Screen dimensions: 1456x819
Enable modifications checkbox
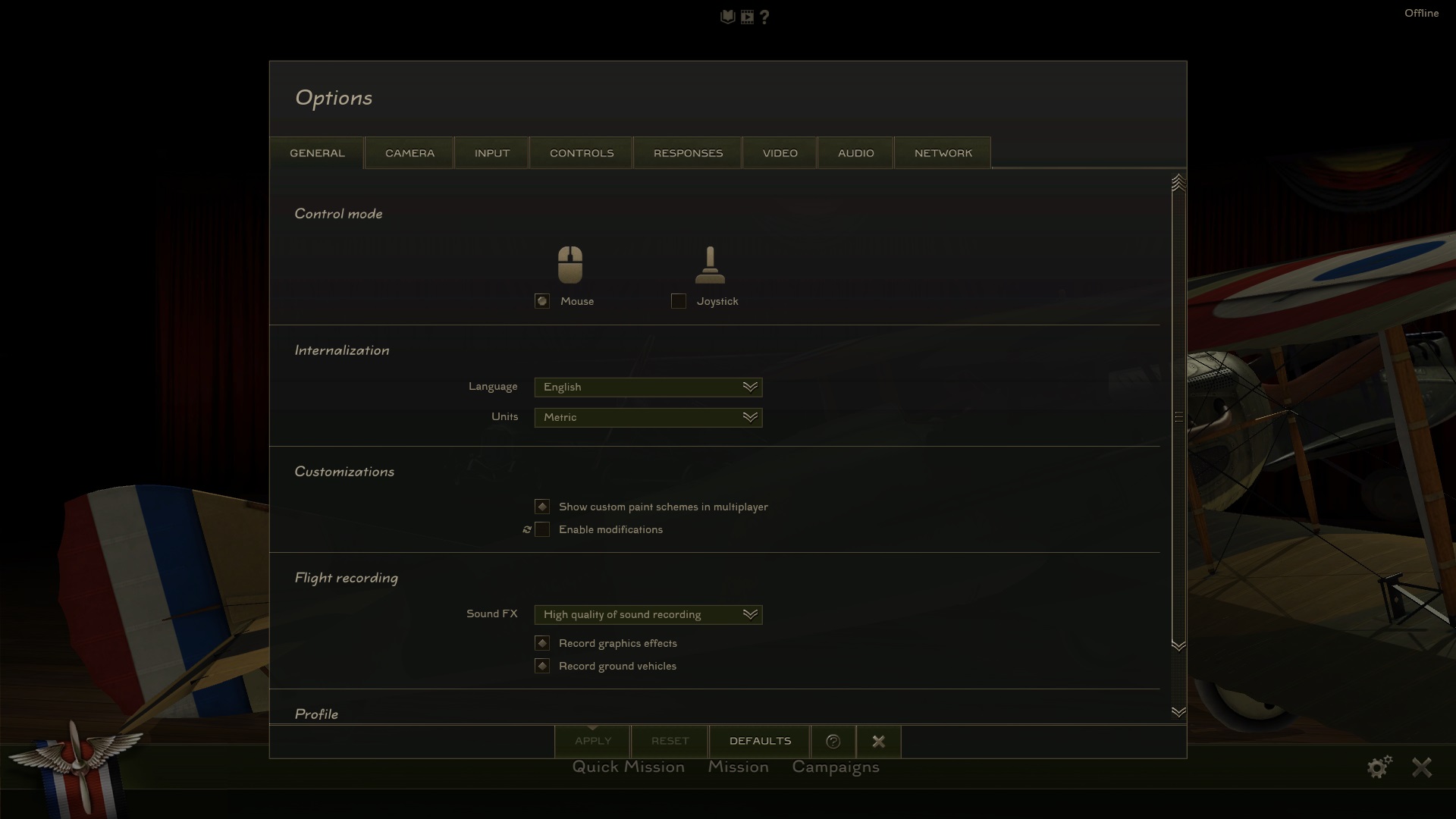[542, 530]
